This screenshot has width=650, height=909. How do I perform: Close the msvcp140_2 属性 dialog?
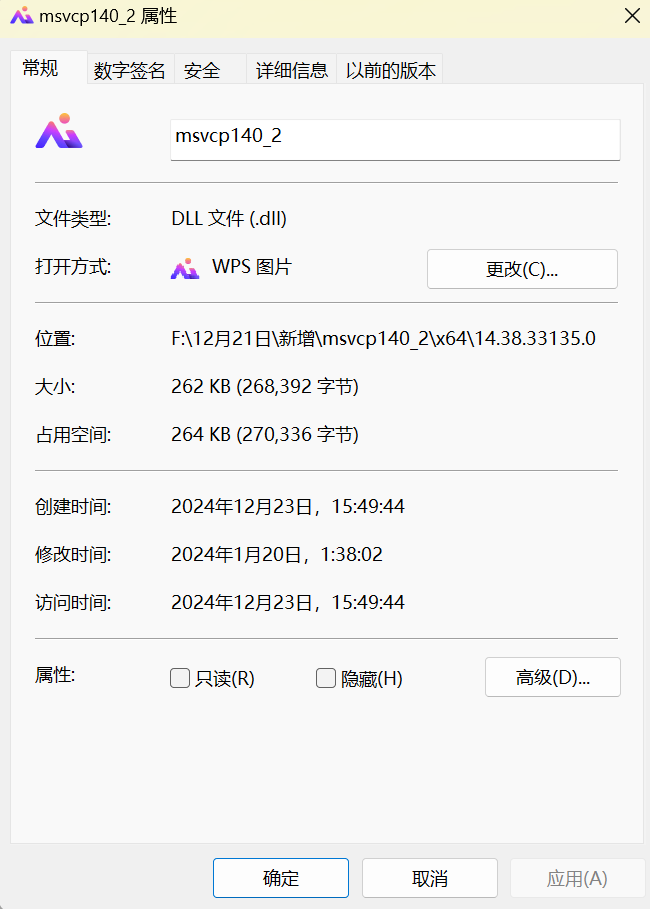(x=631, y=16)
